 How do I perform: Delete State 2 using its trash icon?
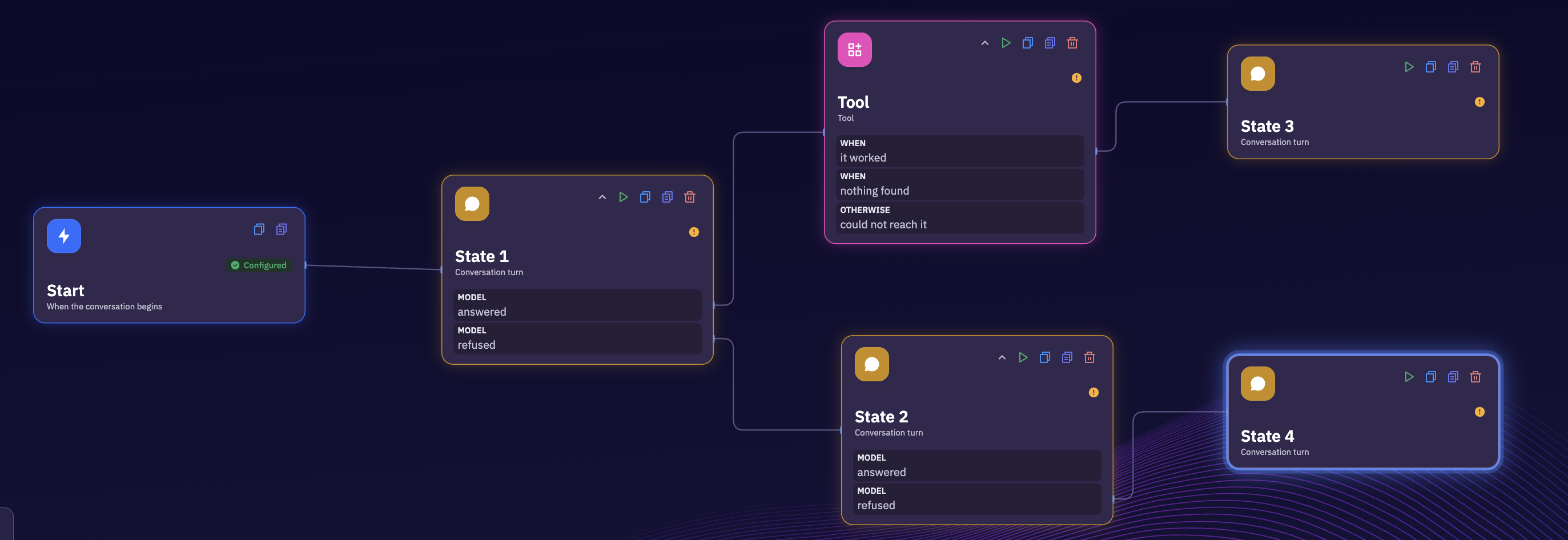[x=1089, y=358]
